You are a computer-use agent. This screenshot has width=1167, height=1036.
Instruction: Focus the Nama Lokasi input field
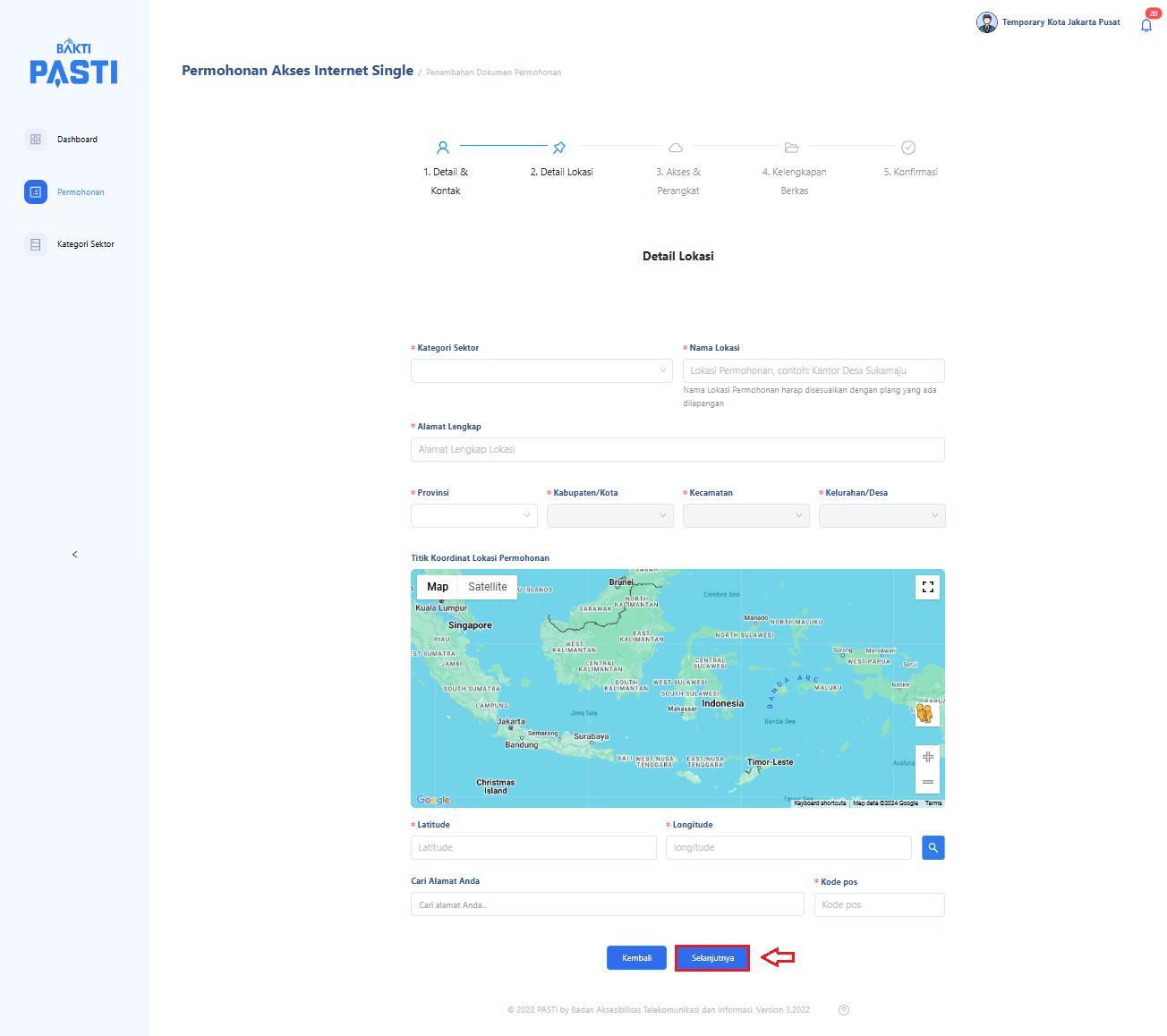(813, 371)
